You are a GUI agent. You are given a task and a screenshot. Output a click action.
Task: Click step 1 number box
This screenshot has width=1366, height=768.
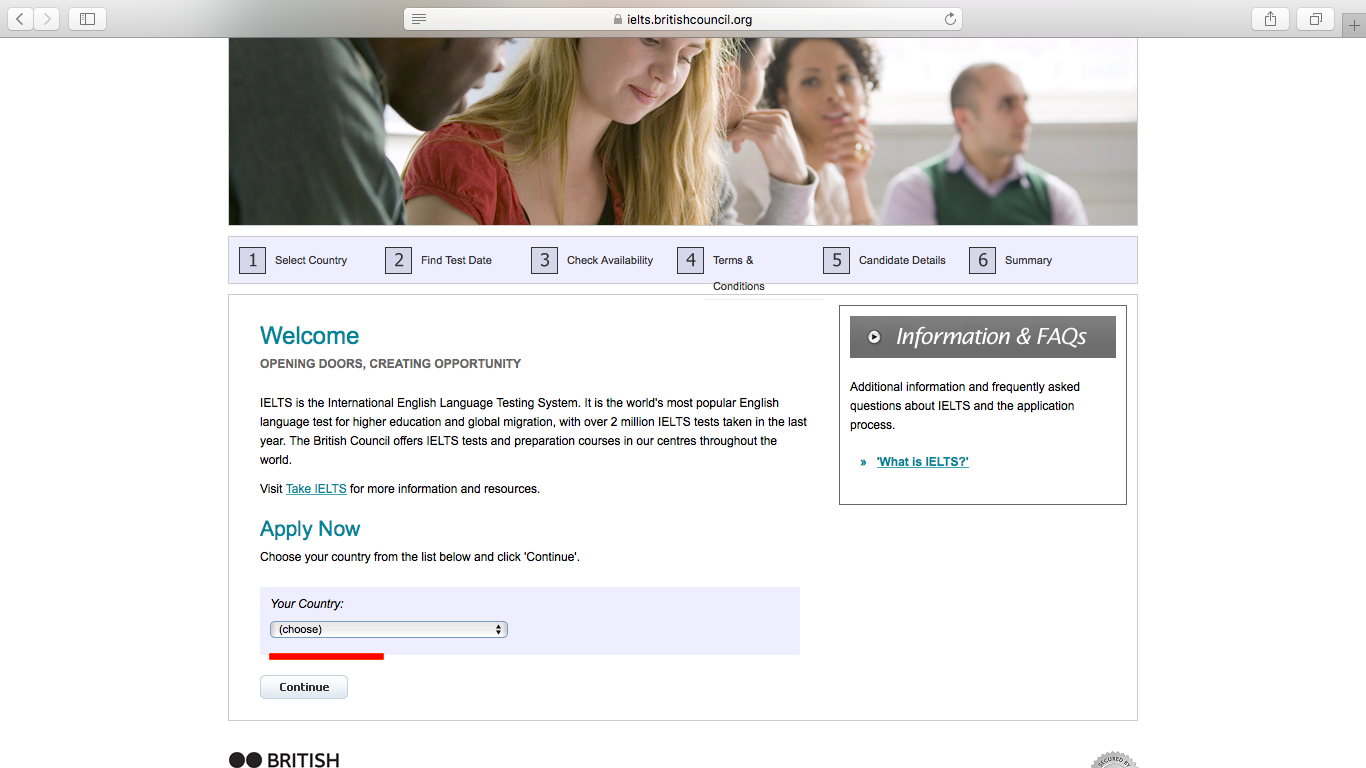click(252, 260)
